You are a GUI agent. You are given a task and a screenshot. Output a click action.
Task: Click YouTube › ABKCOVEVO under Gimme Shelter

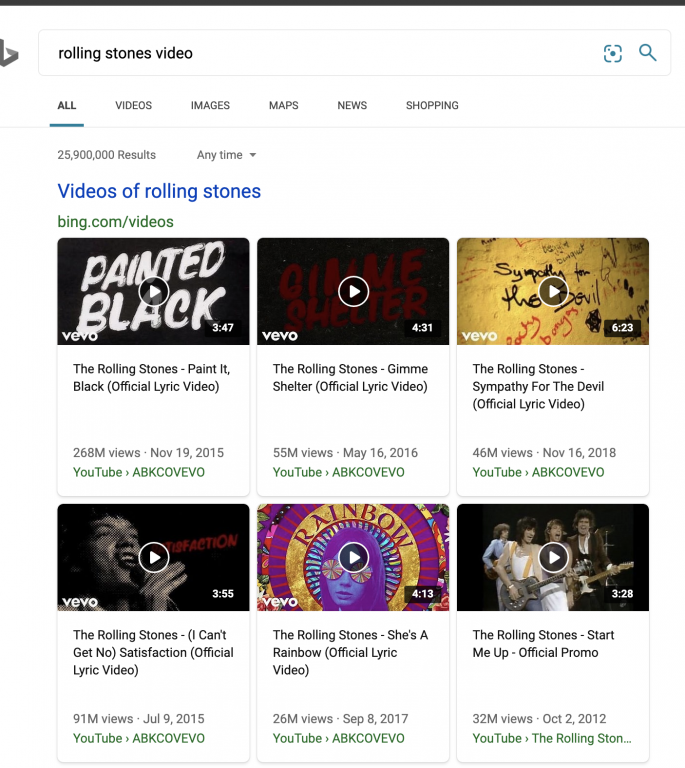tap(338, 472)
